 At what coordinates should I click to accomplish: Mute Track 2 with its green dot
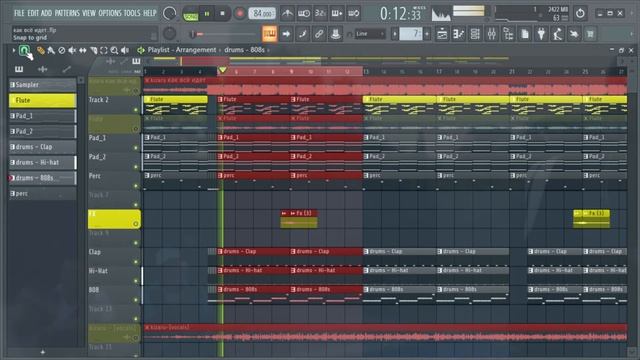[x=136, y=110]
